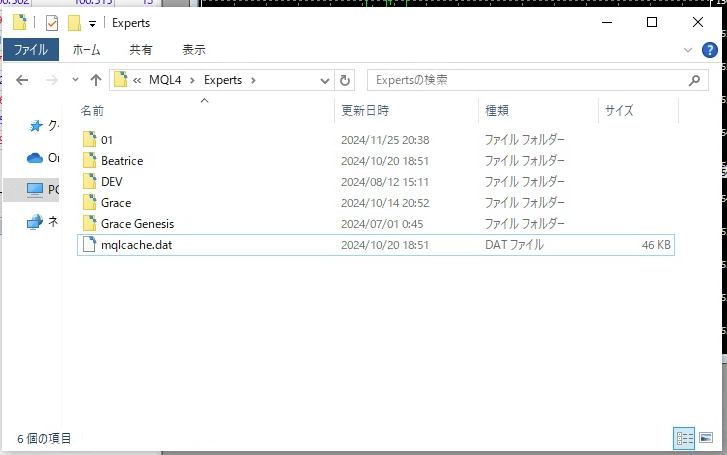Switch to the 表示 ribbon tab
The image size is (727, 455).
pos(194,49)
